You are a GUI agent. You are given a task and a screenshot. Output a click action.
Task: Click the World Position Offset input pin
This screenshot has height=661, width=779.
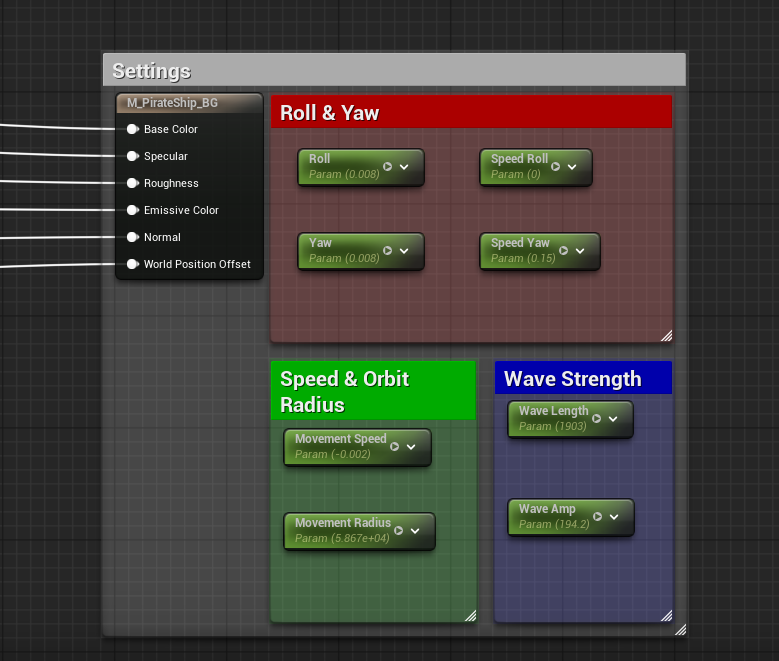(x=132, y=264)
